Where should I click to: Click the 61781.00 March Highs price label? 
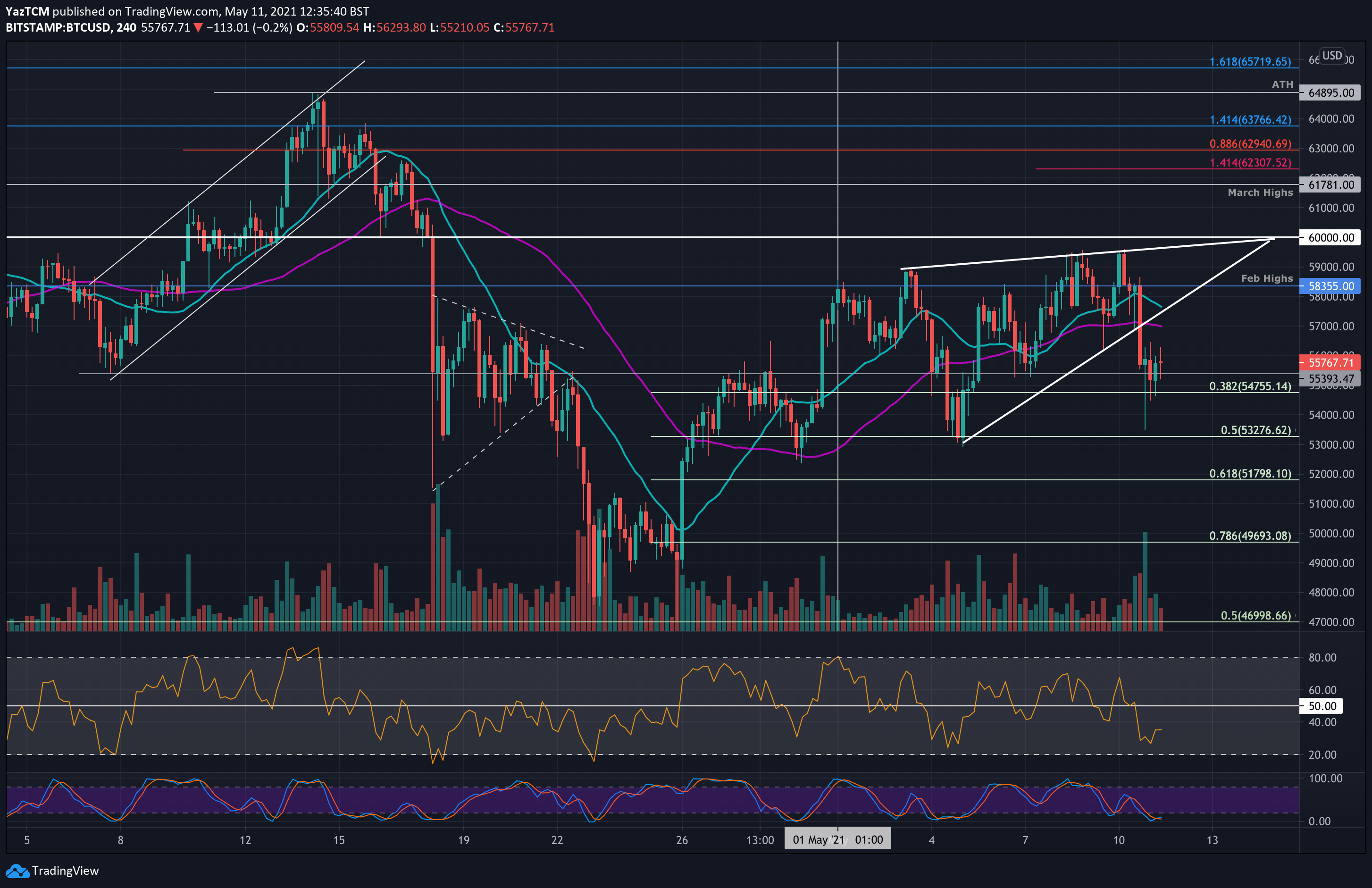click(x=1330, y=185)
